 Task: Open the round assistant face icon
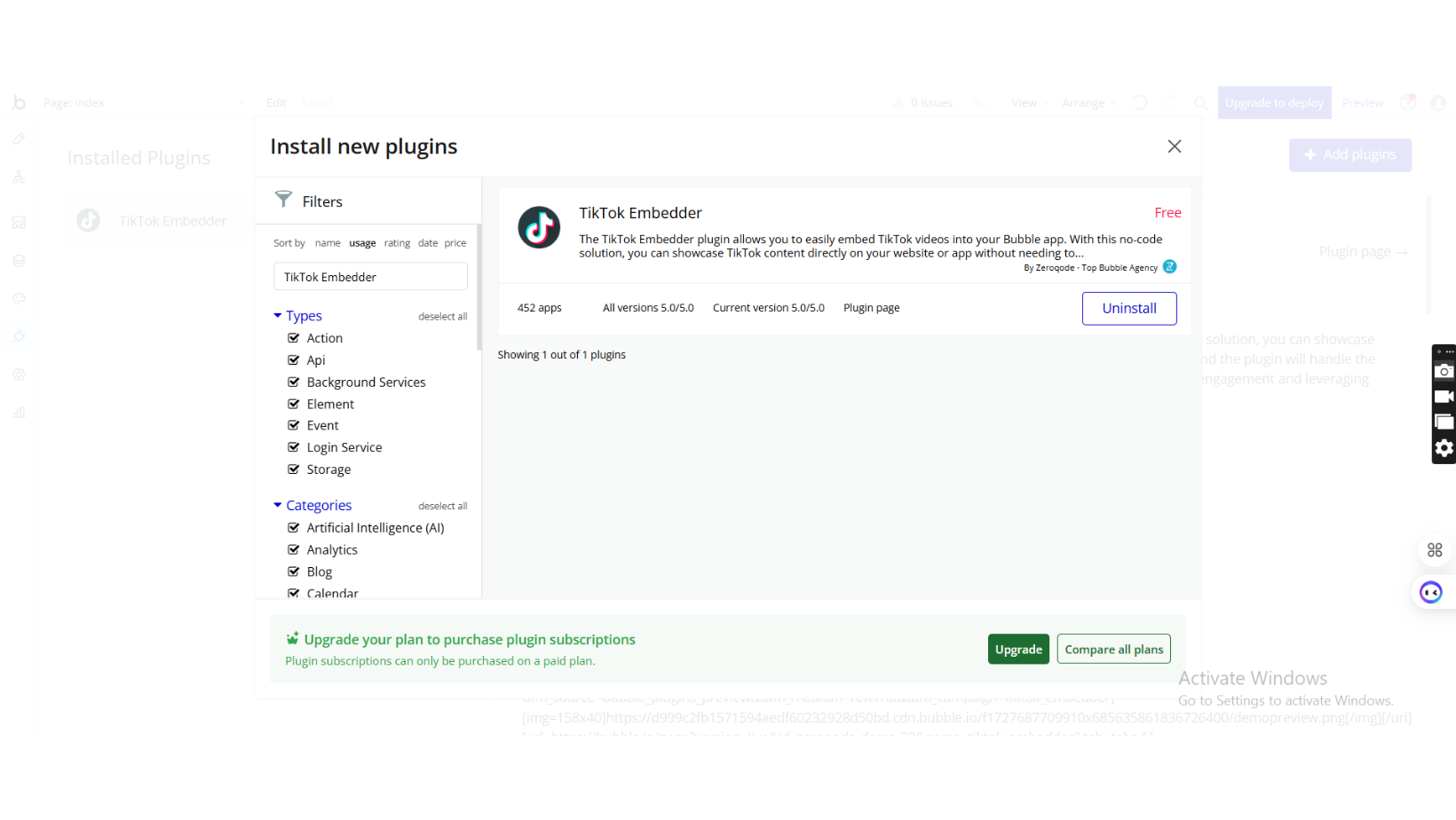pyautogui.click(x=1430, y=592)
